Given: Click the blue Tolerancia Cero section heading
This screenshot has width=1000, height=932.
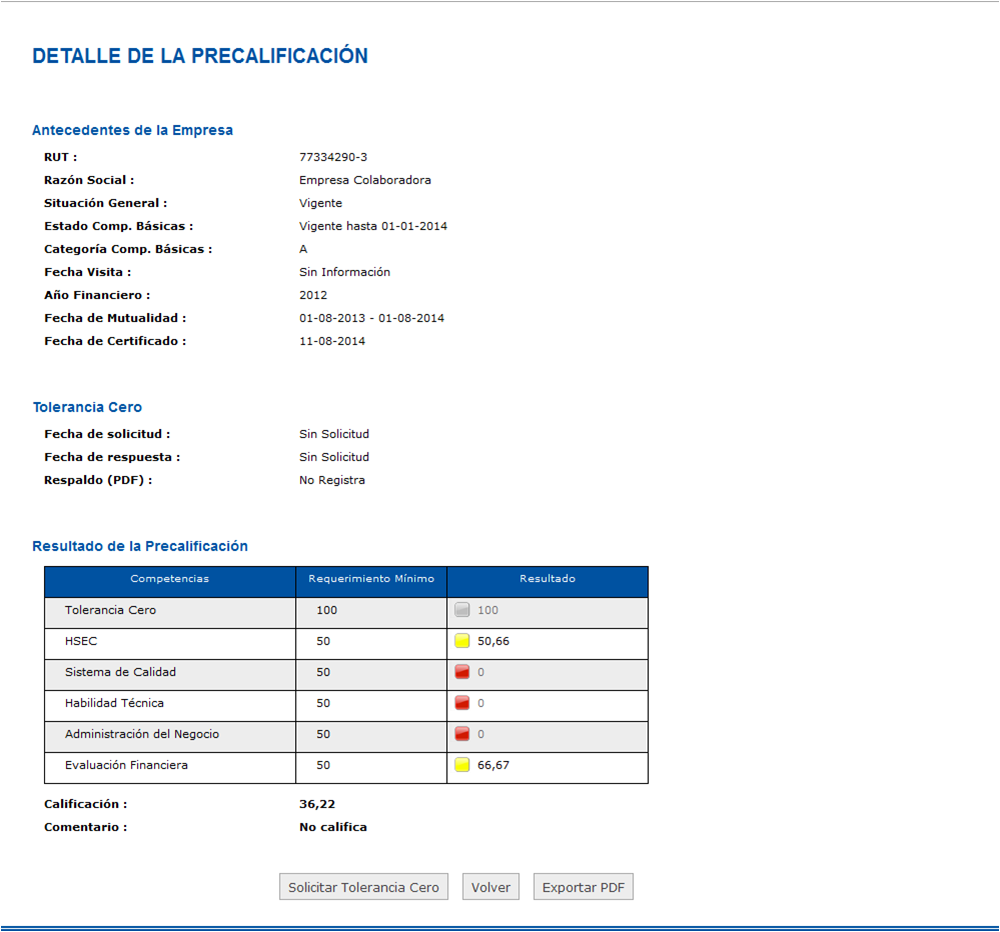Looking at the screenshot, I should click(87, 407).
